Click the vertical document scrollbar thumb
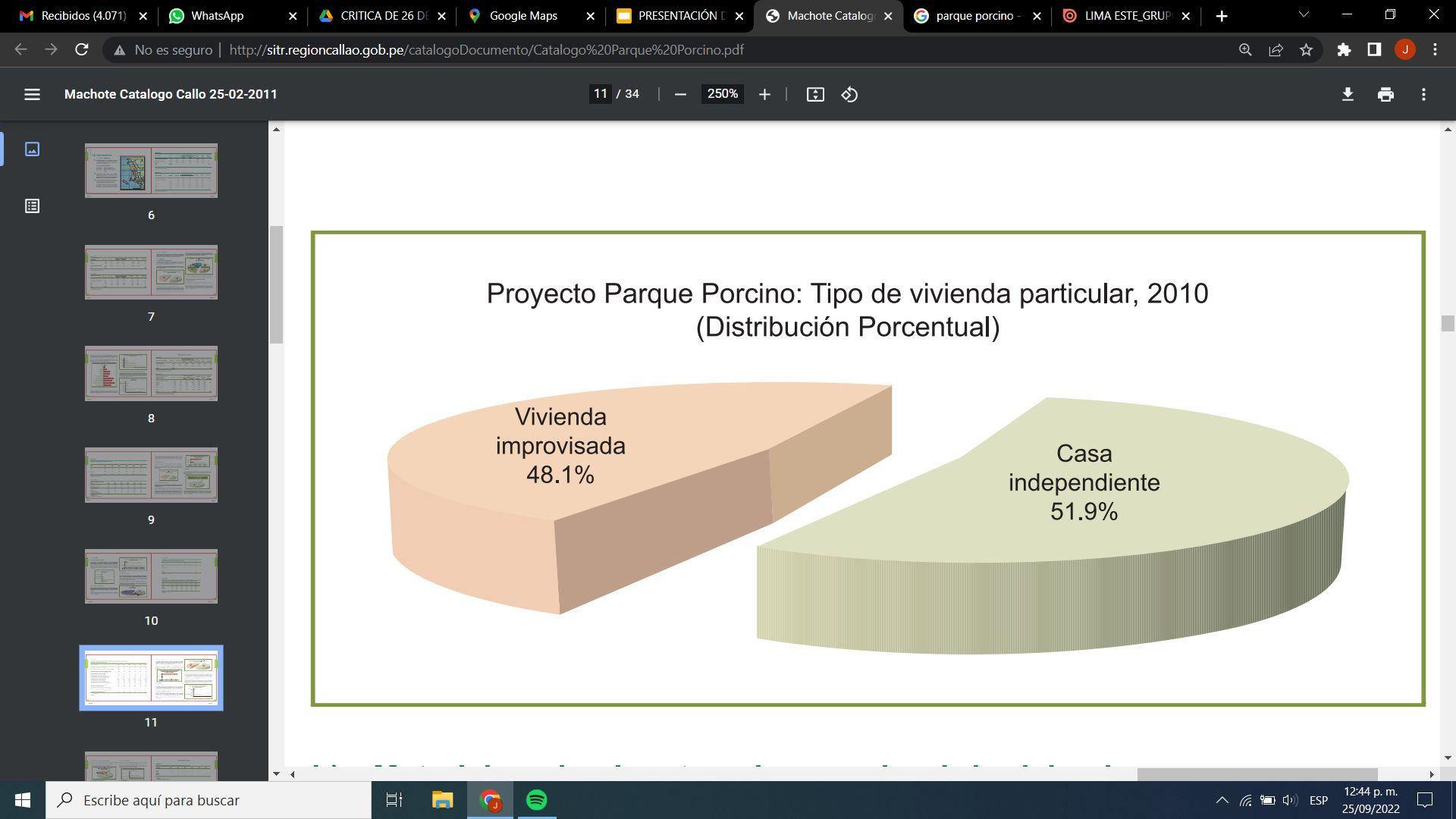1456x819 pixels. [1448, 323]
